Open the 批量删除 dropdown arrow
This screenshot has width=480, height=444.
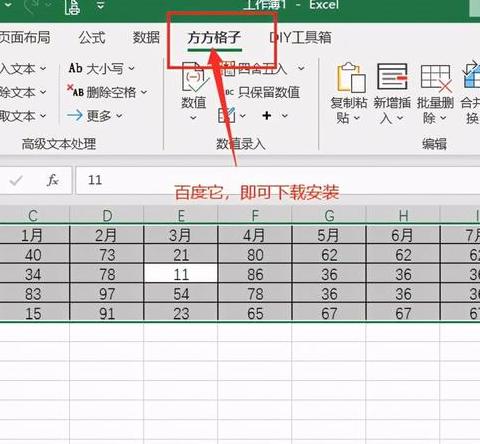point(443,118)
